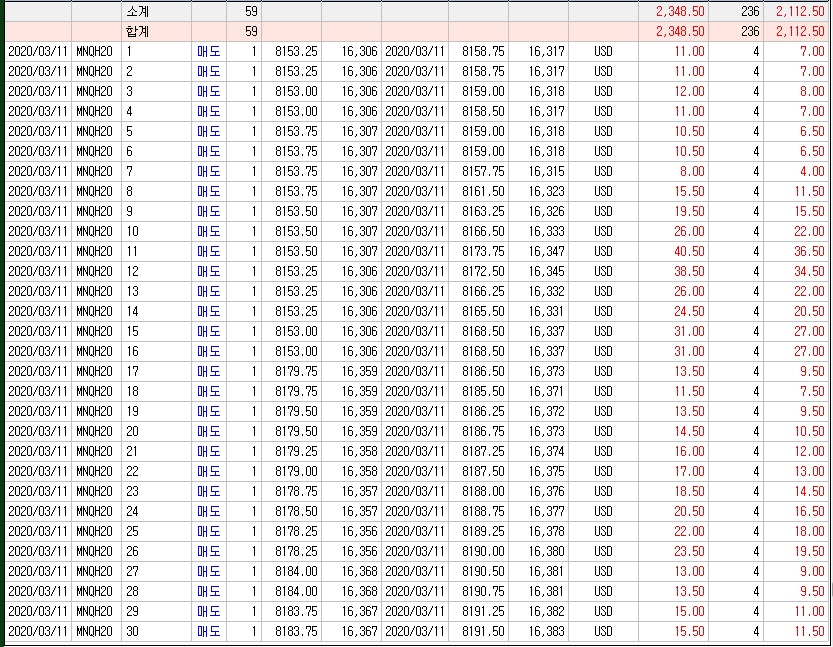Image resolution: width=833 pixels, height=647 pixels.
Task: Select exit price 8165.50 in row 14
Action: pos(483,311)
